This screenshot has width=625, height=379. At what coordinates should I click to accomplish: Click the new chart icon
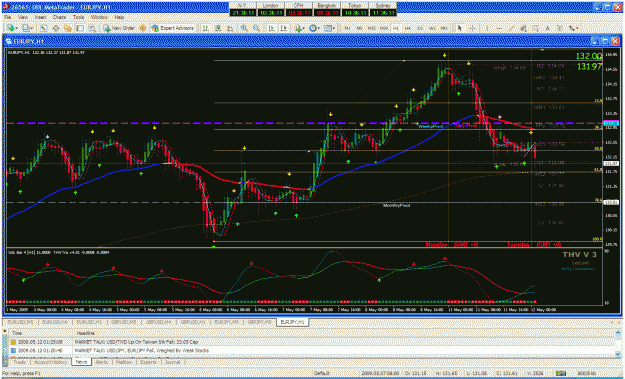coord(10,28)
